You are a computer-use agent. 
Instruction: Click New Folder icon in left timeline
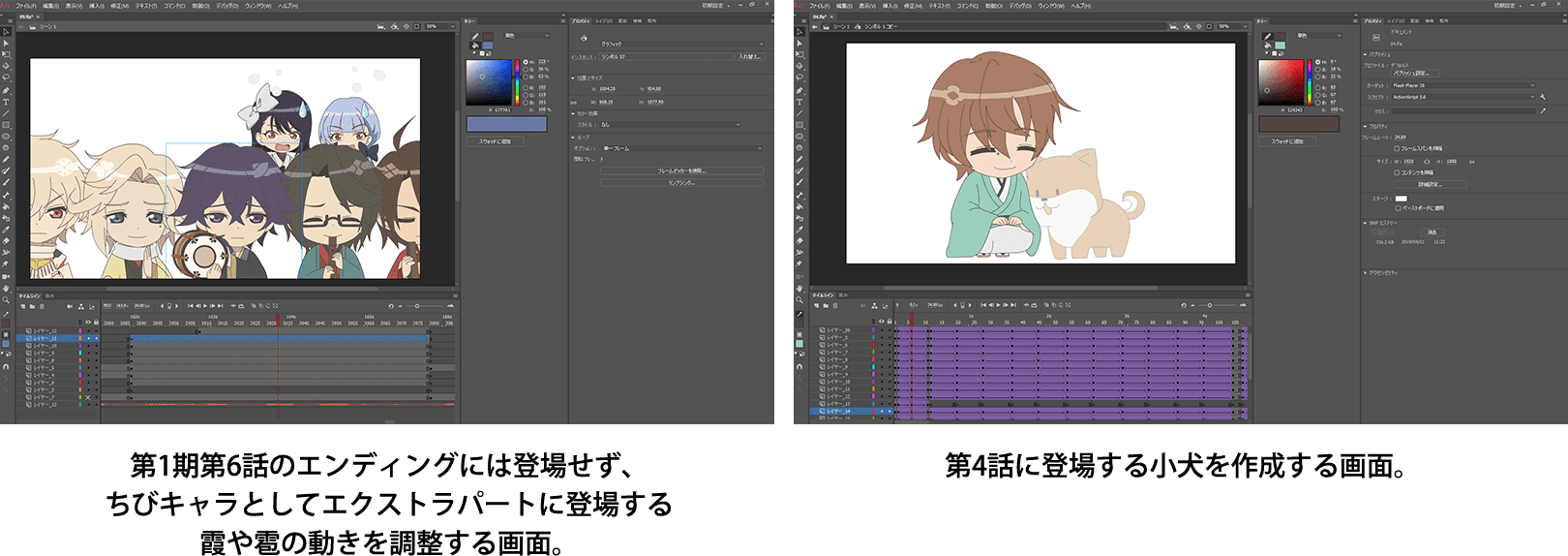coord(32,307)
